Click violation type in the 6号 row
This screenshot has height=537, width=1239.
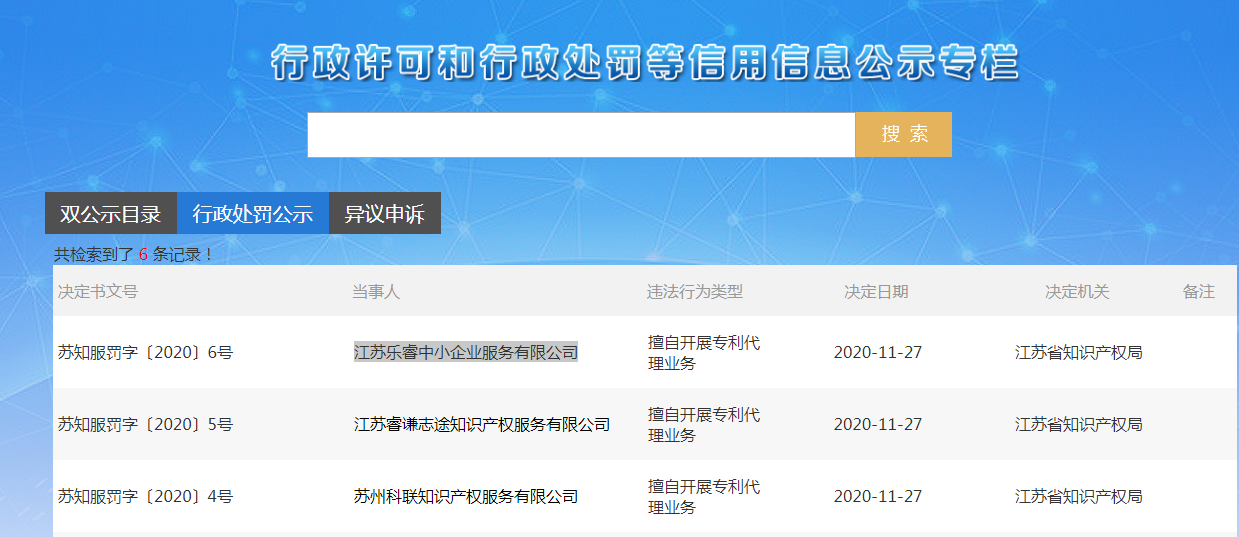704,353
